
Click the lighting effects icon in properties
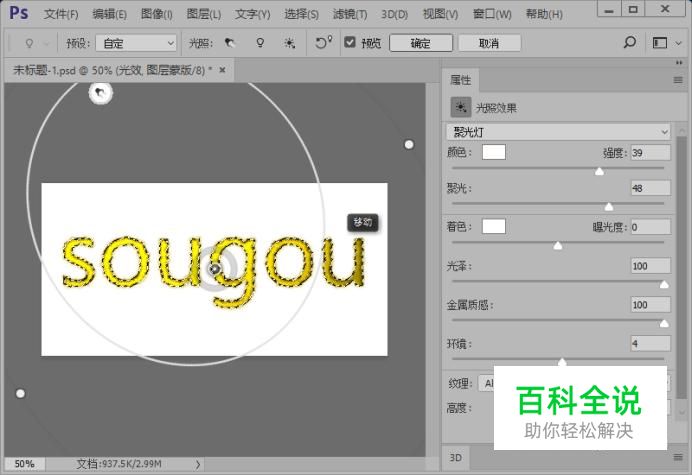coord(461,107)
